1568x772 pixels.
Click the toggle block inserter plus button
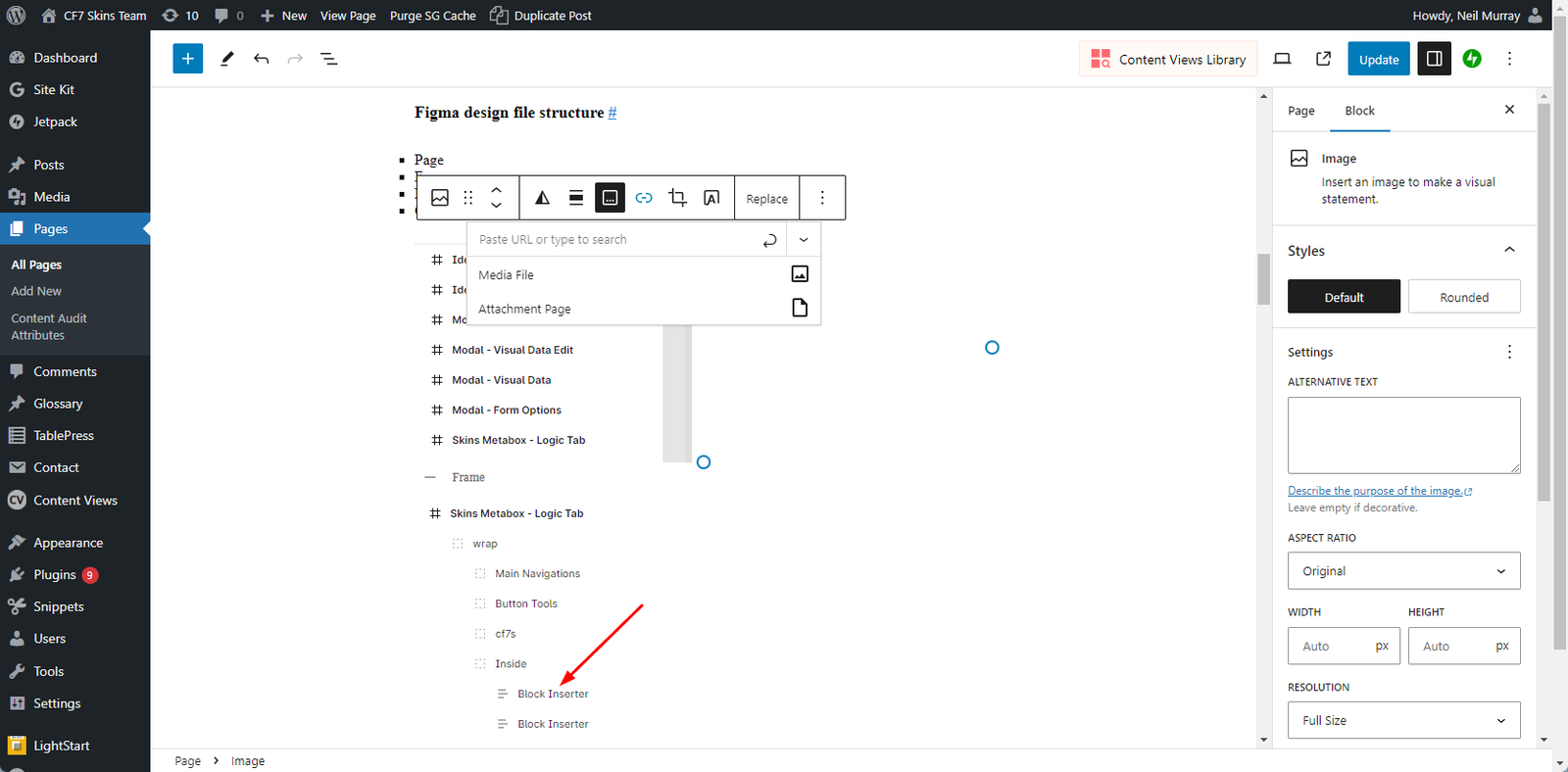187,59
